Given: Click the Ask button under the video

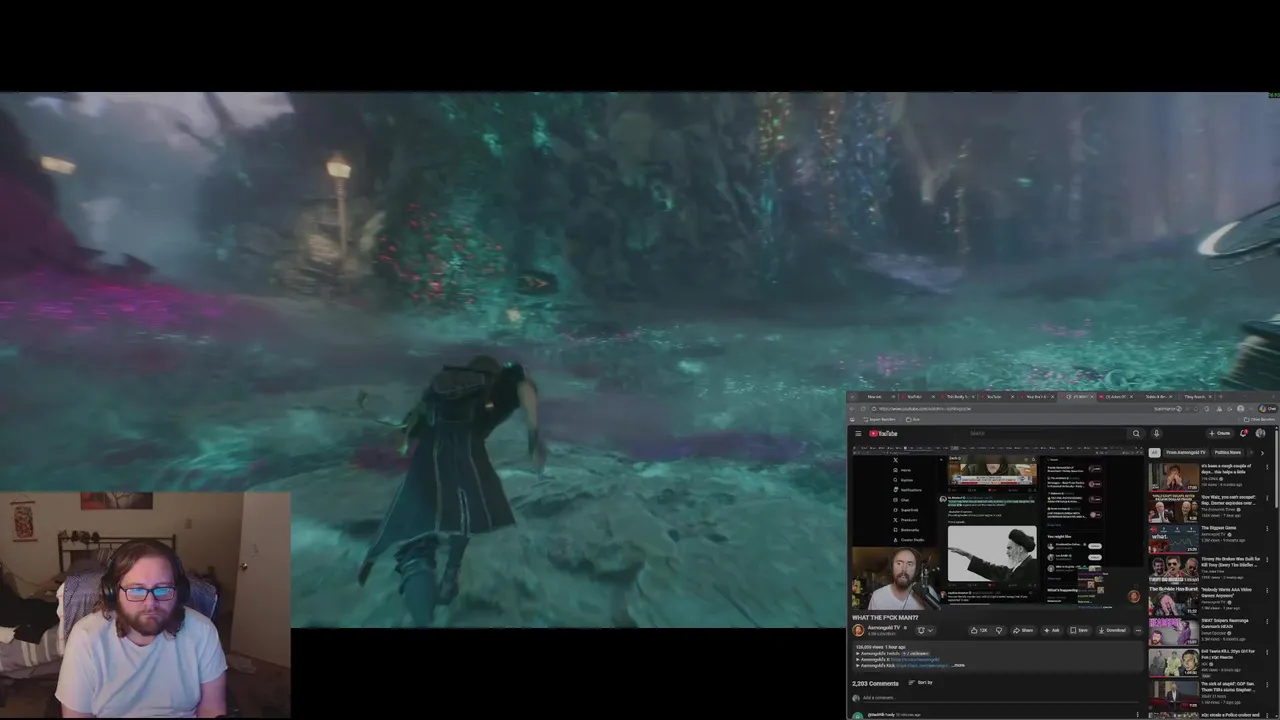Looking at the screenshot, I should click(x=1052, y=630).
